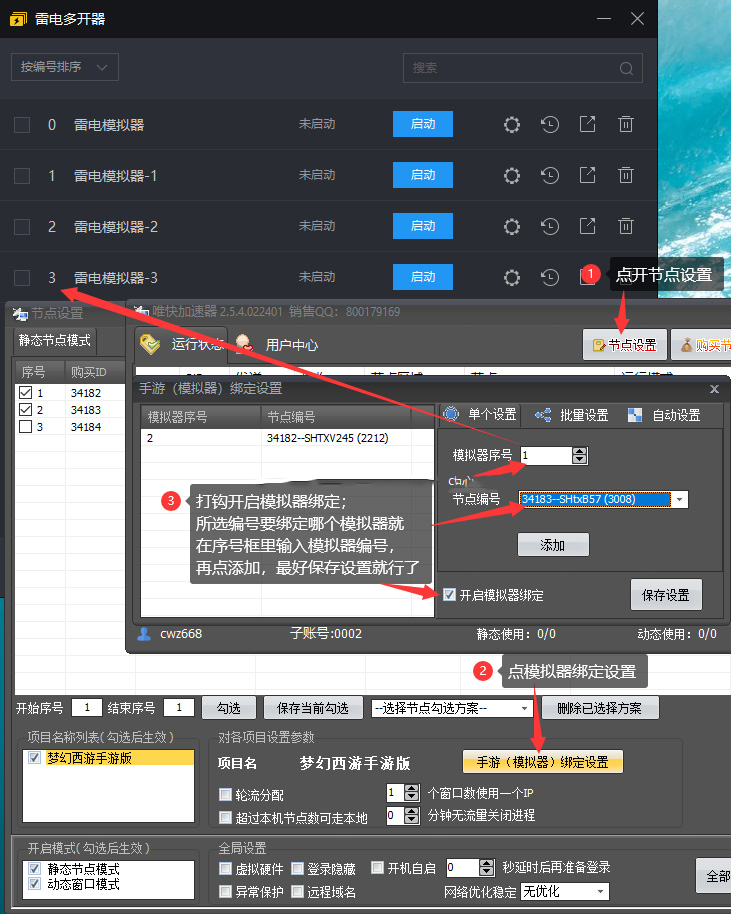Click 保存当前勾选 button

point(313,708)
